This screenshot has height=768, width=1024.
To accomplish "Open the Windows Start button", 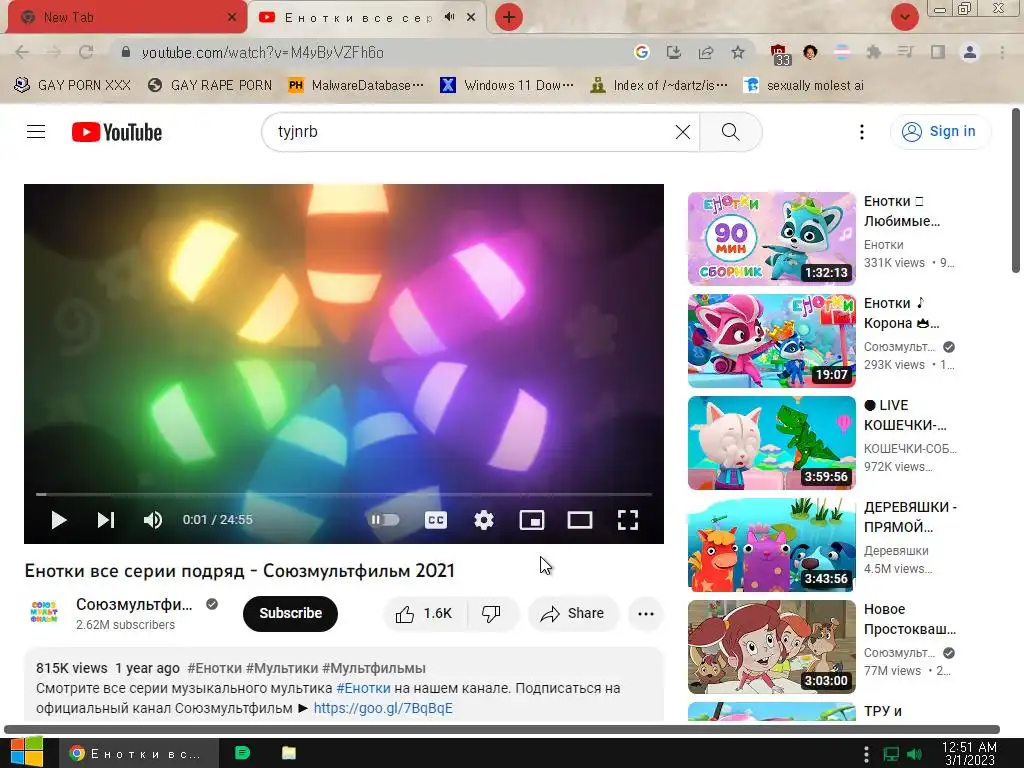I will coord(27,752).
